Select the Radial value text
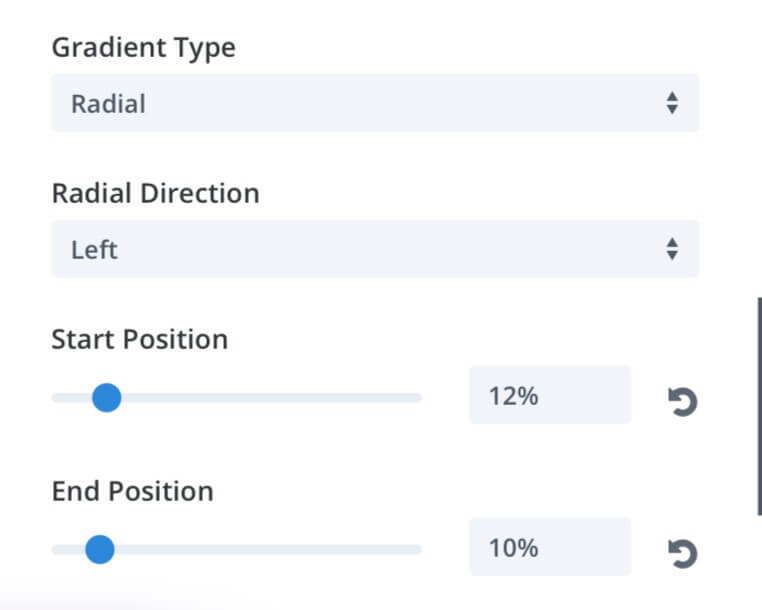762x610 pixels. (108, 104)
